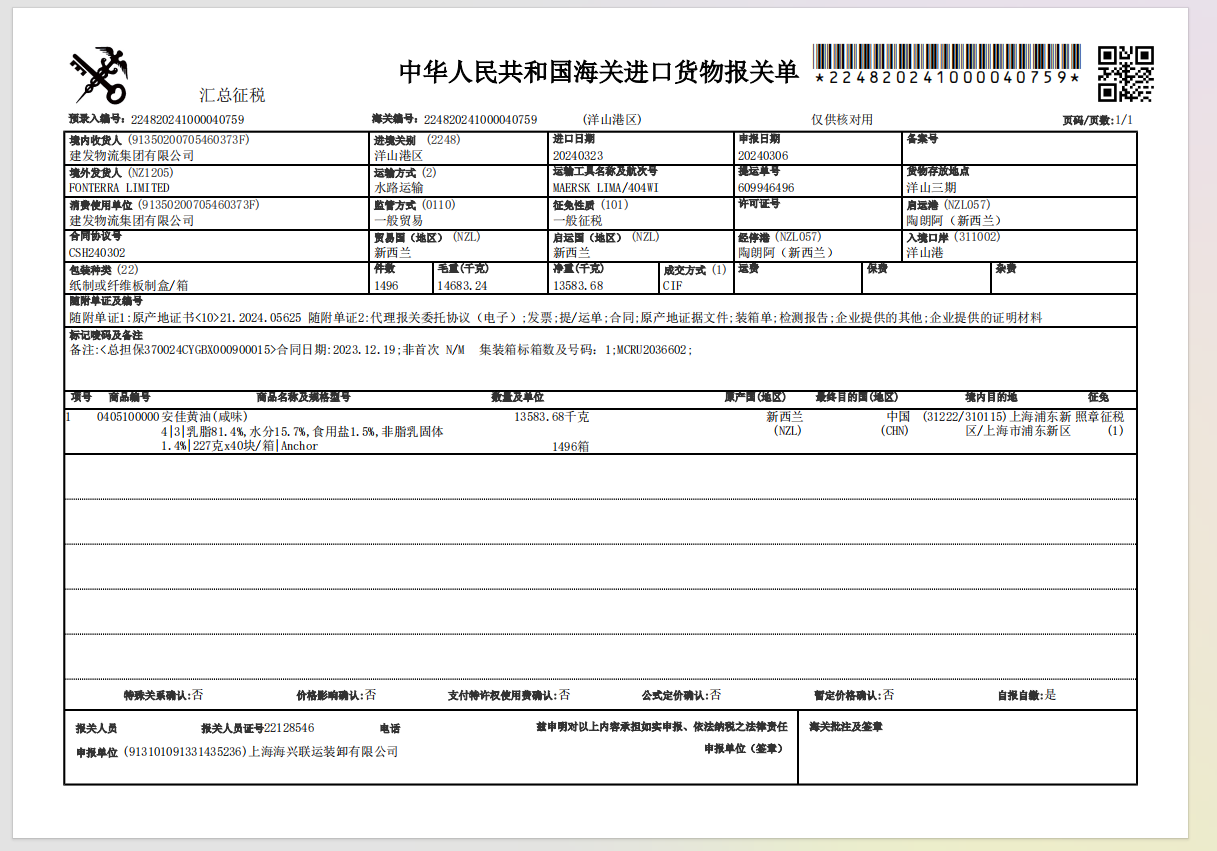Click the declaration date 20240306

(763, 156)
